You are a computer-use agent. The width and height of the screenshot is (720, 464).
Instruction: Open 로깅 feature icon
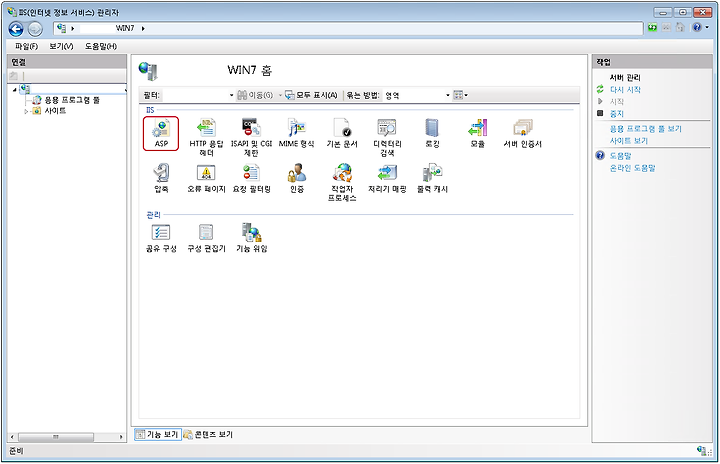(x=432, y=133)
